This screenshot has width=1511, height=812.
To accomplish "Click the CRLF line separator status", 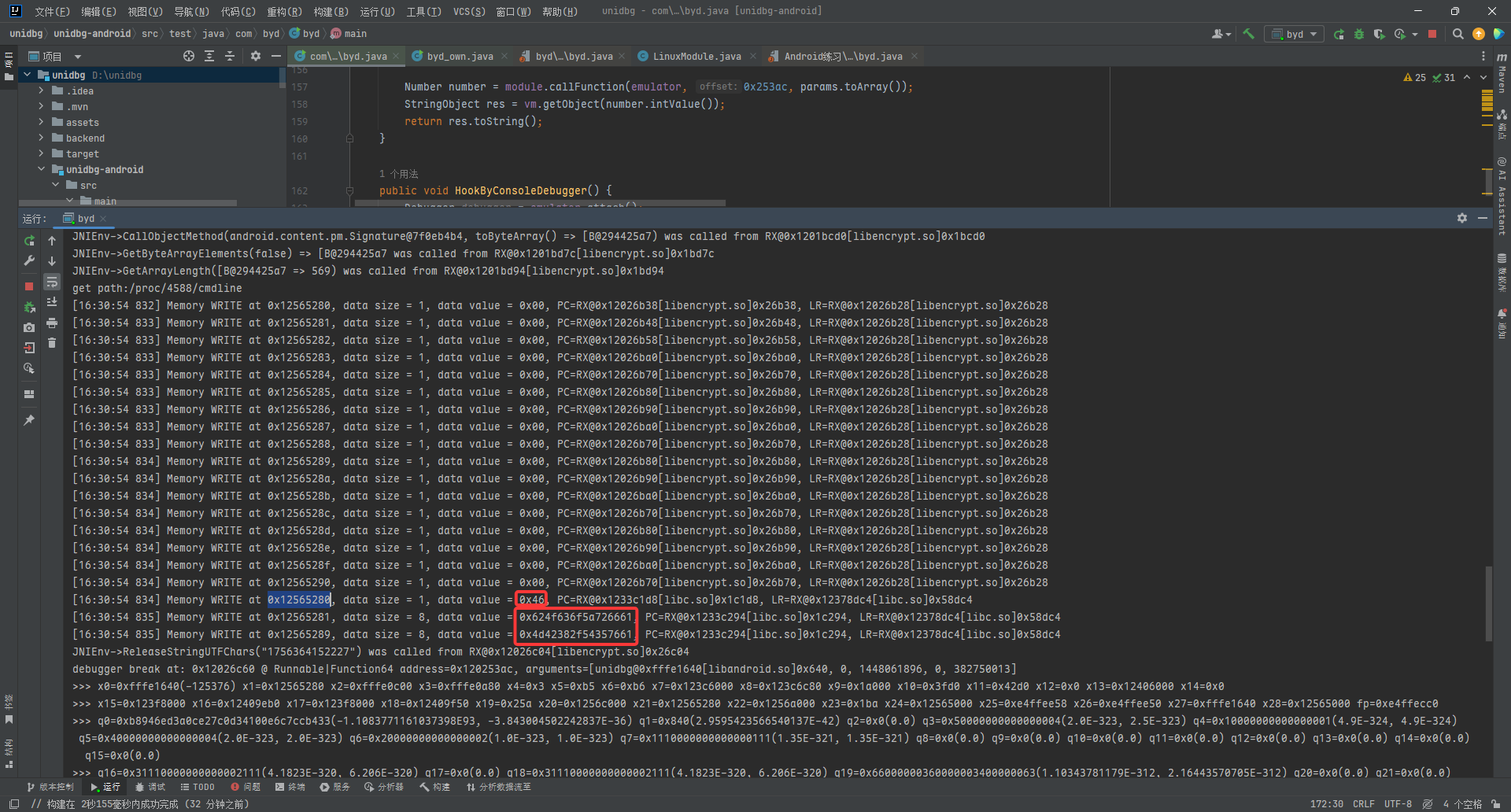I will [x=1364, y=804].
